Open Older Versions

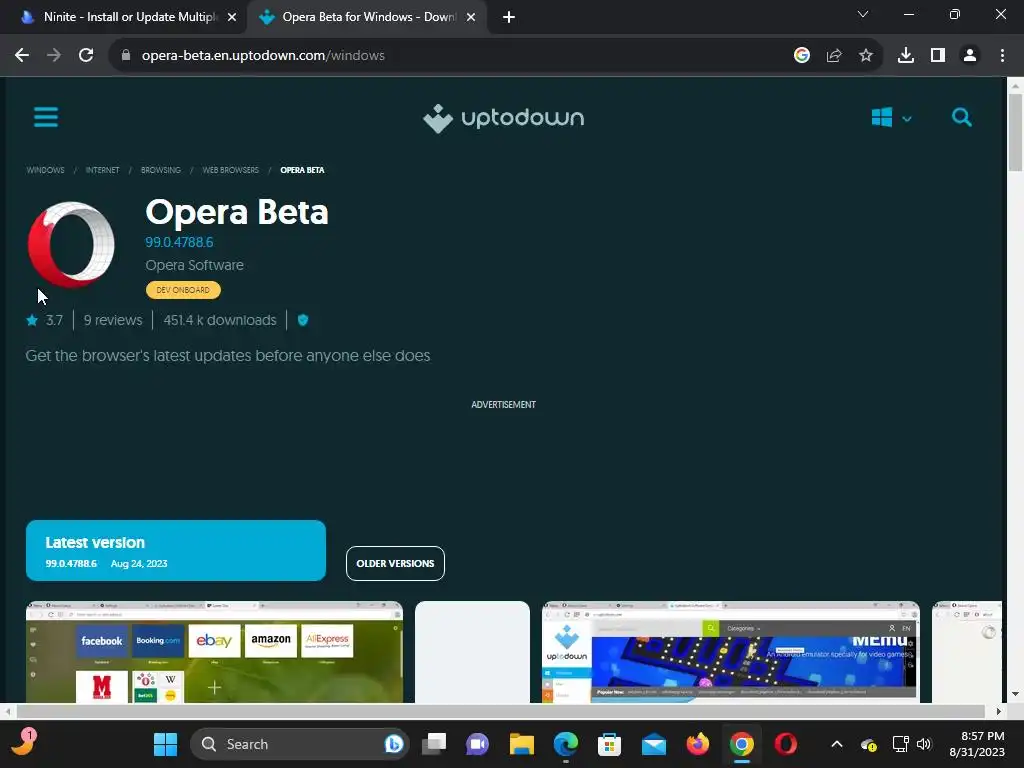[395, 564]
